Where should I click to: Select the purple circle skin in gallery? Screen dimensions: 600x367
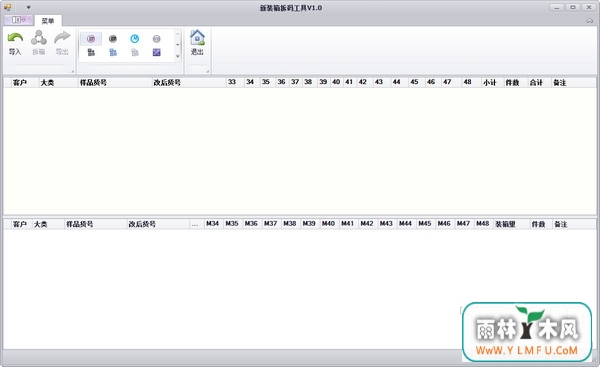pos(91,39)
